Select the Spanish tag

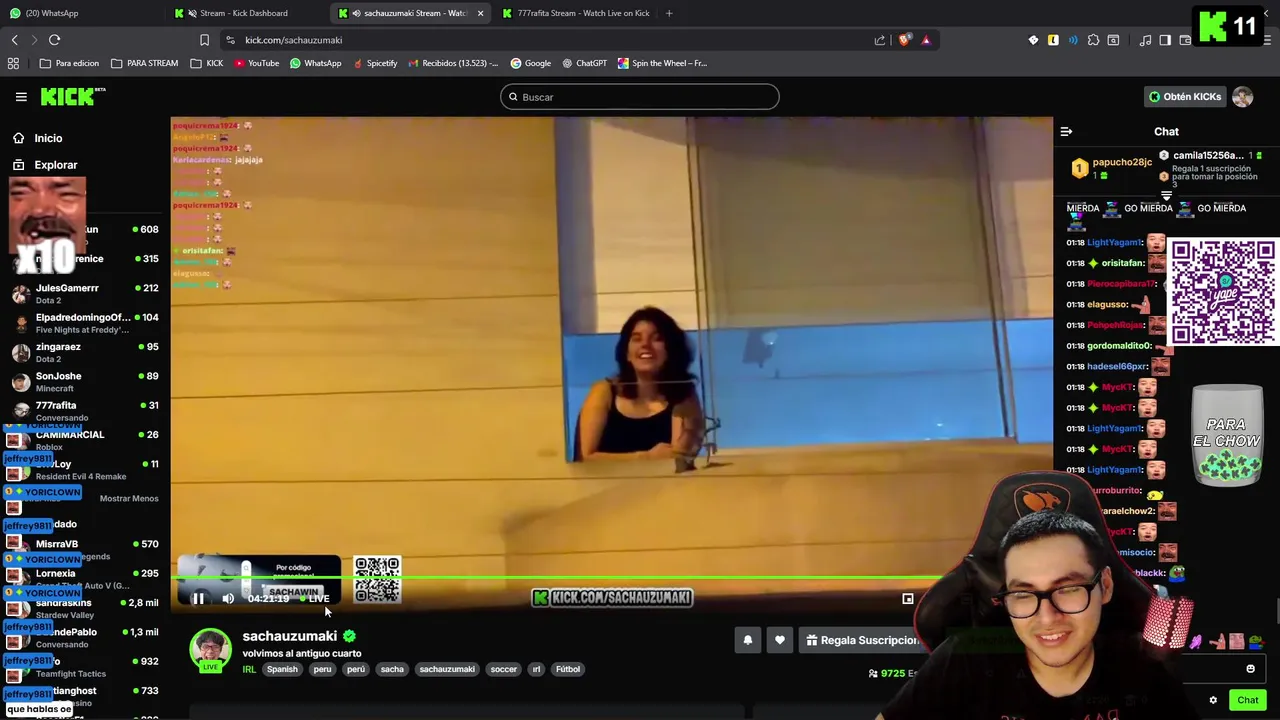point(282,669)
